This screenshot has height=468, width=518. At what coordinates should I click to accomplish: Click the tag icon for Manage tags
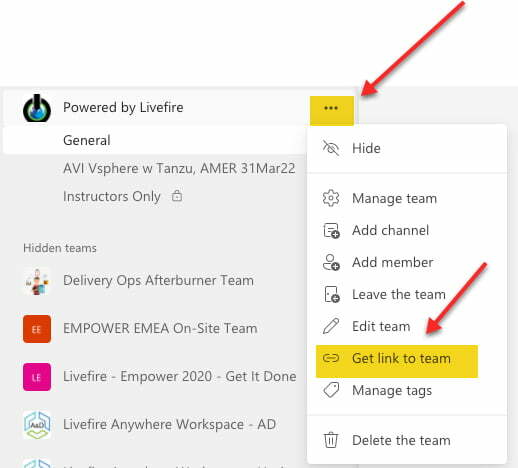tap(331, 390)
